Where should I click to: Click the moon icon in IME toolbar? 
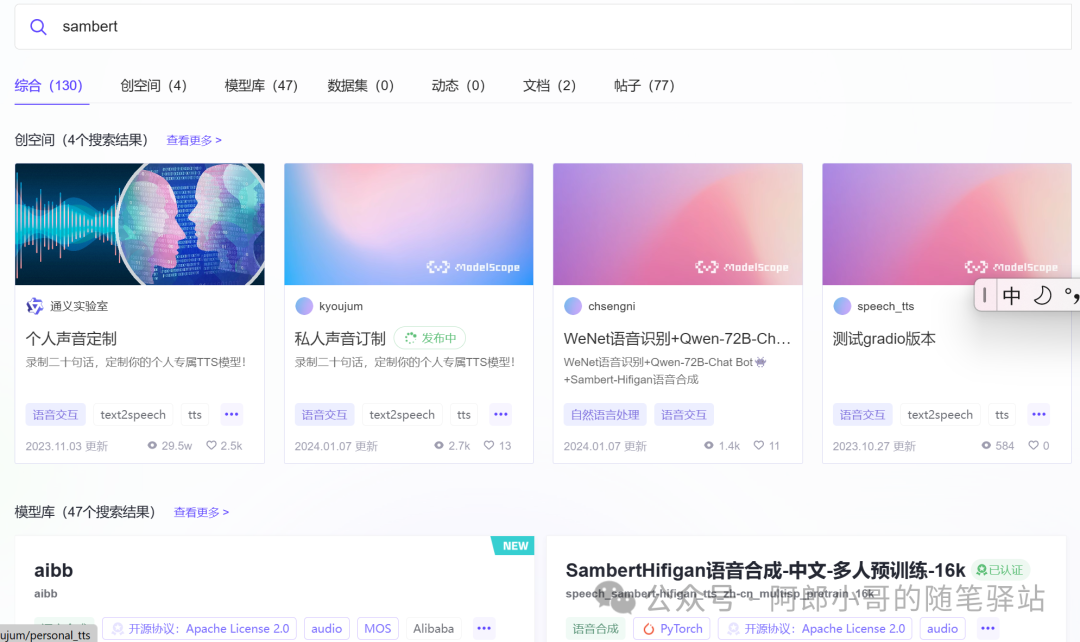click(x=1043, y=296)
